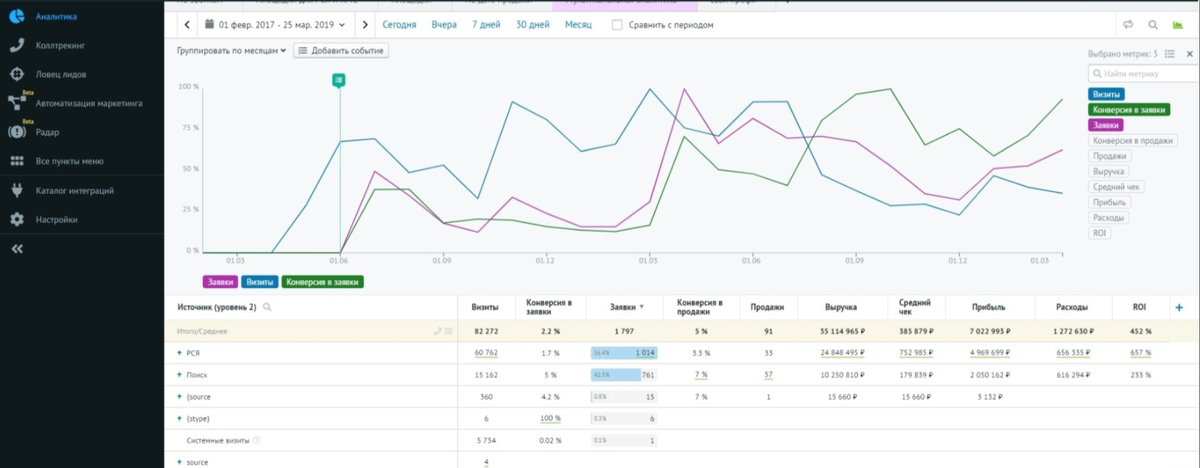Enable the Прибыль metric
Viewport: 1200px width, 468px height.
tap(1109, 202)
